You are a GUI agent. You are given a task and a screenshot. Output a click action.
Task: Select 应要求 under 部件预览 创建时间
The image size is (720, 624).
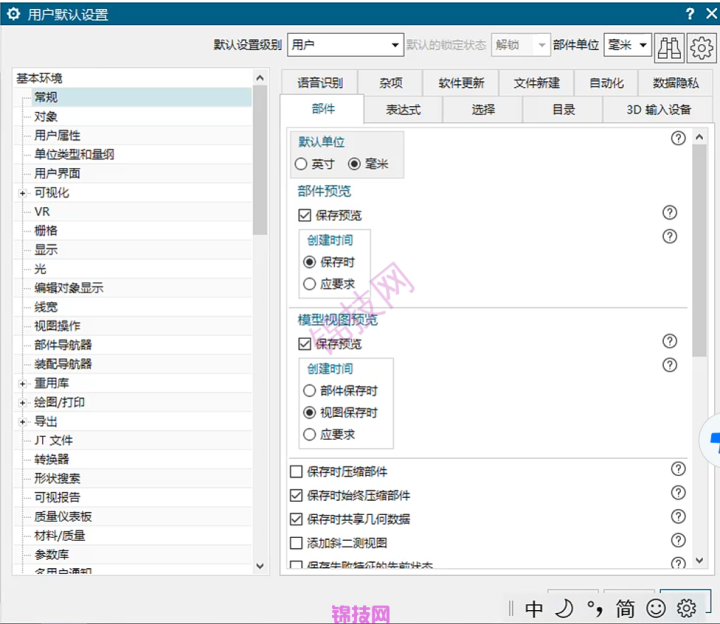coord(309,284)
